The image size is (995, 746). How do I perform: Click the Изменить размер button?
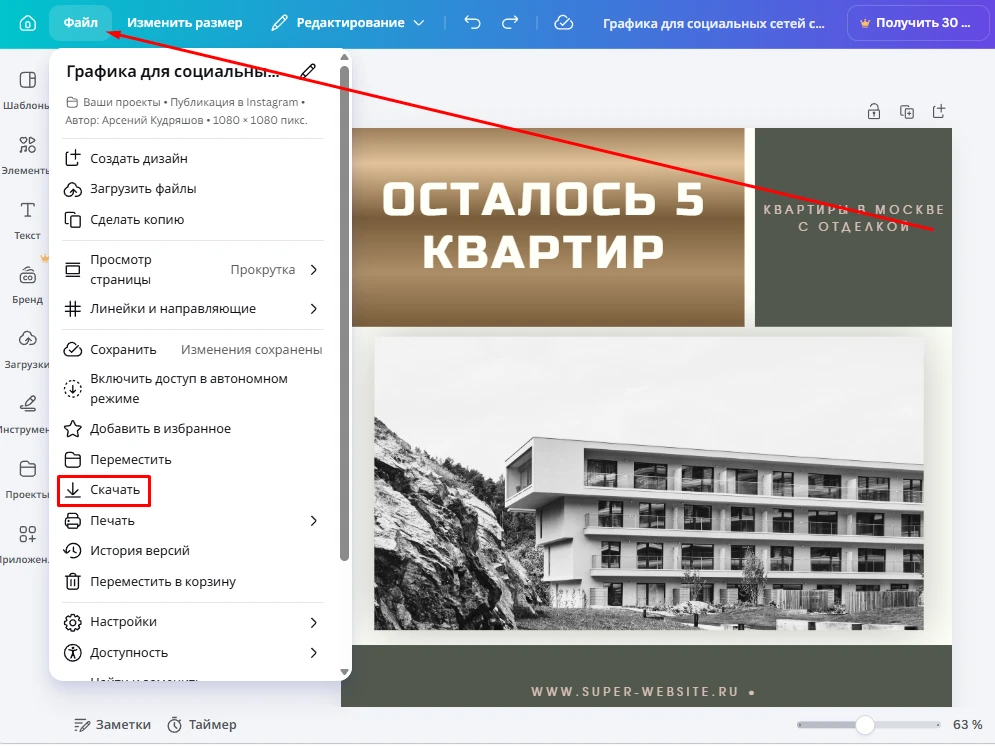coord(185,23)
